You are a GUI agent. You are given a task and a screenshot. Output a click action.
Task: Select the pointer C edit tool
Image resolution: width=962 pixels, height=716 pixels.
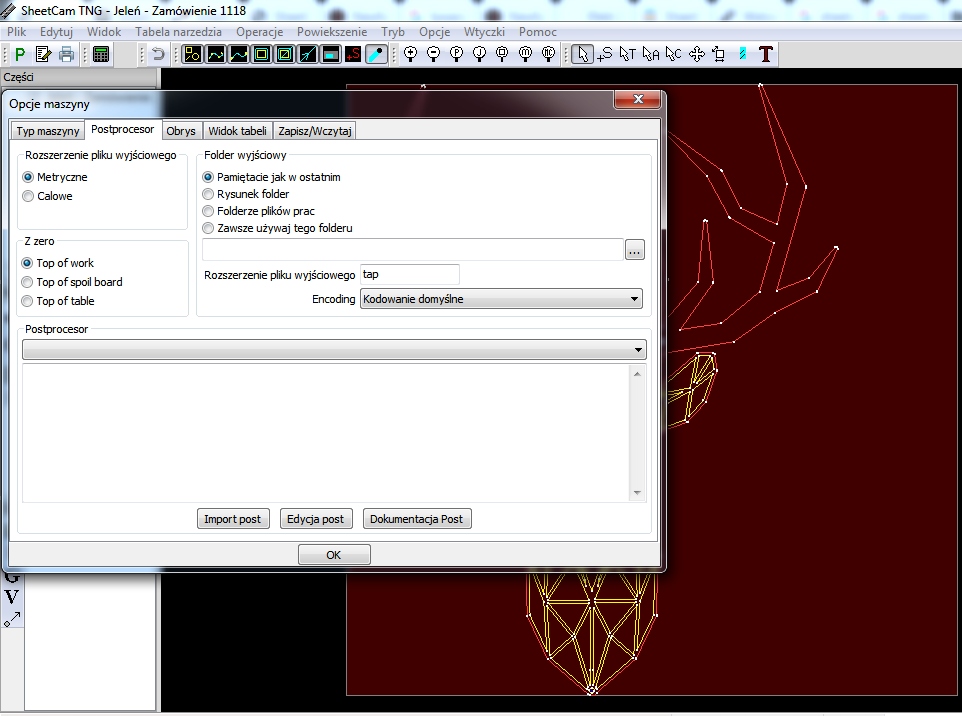674,55
